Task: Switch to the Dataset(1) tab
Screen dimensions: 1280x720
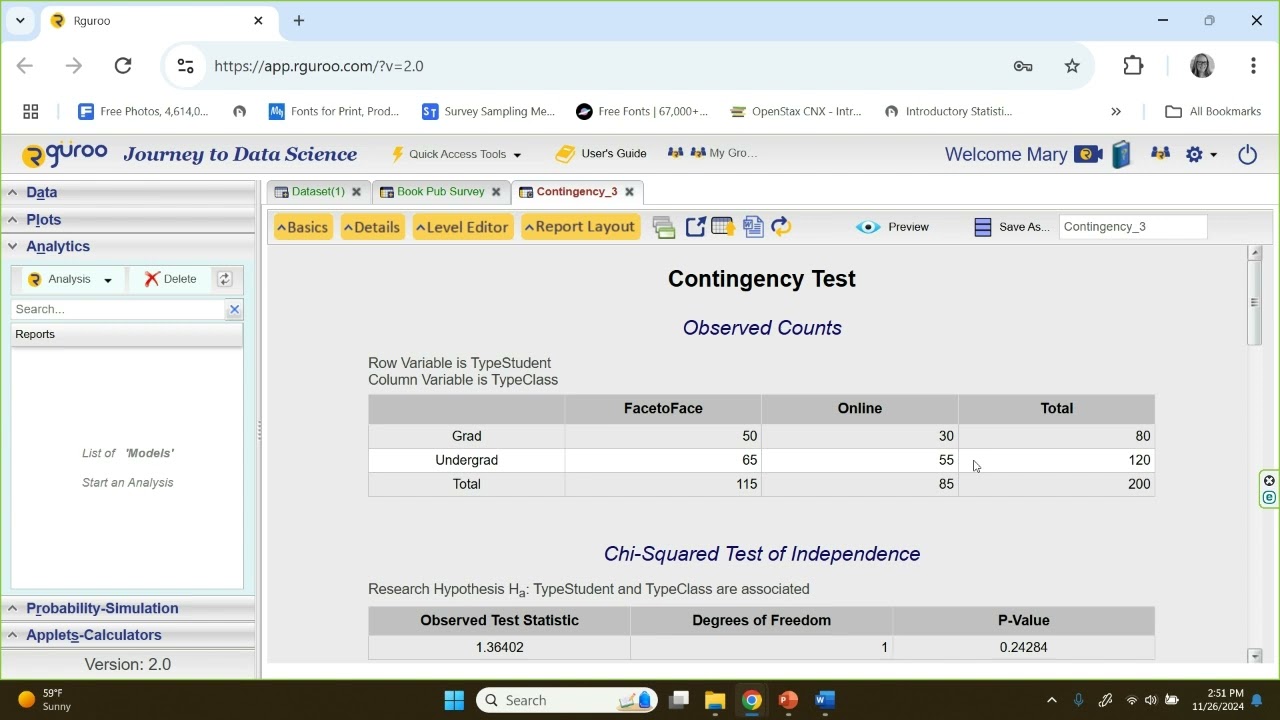Action: click(x=317, y=191)
